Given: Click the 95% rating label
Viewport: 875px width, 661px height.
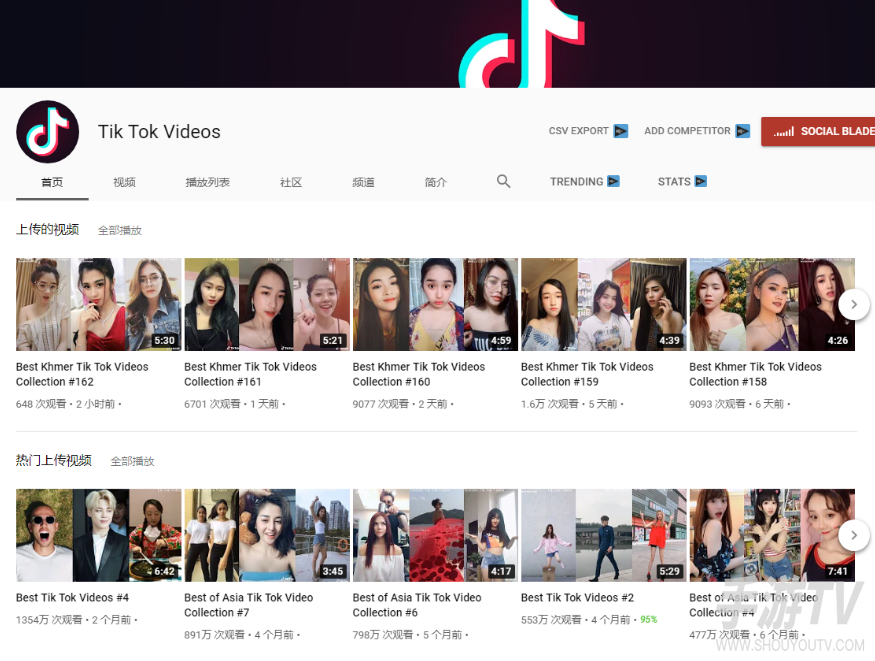Looking at the screenshot, I should click(x=648, y=620).
